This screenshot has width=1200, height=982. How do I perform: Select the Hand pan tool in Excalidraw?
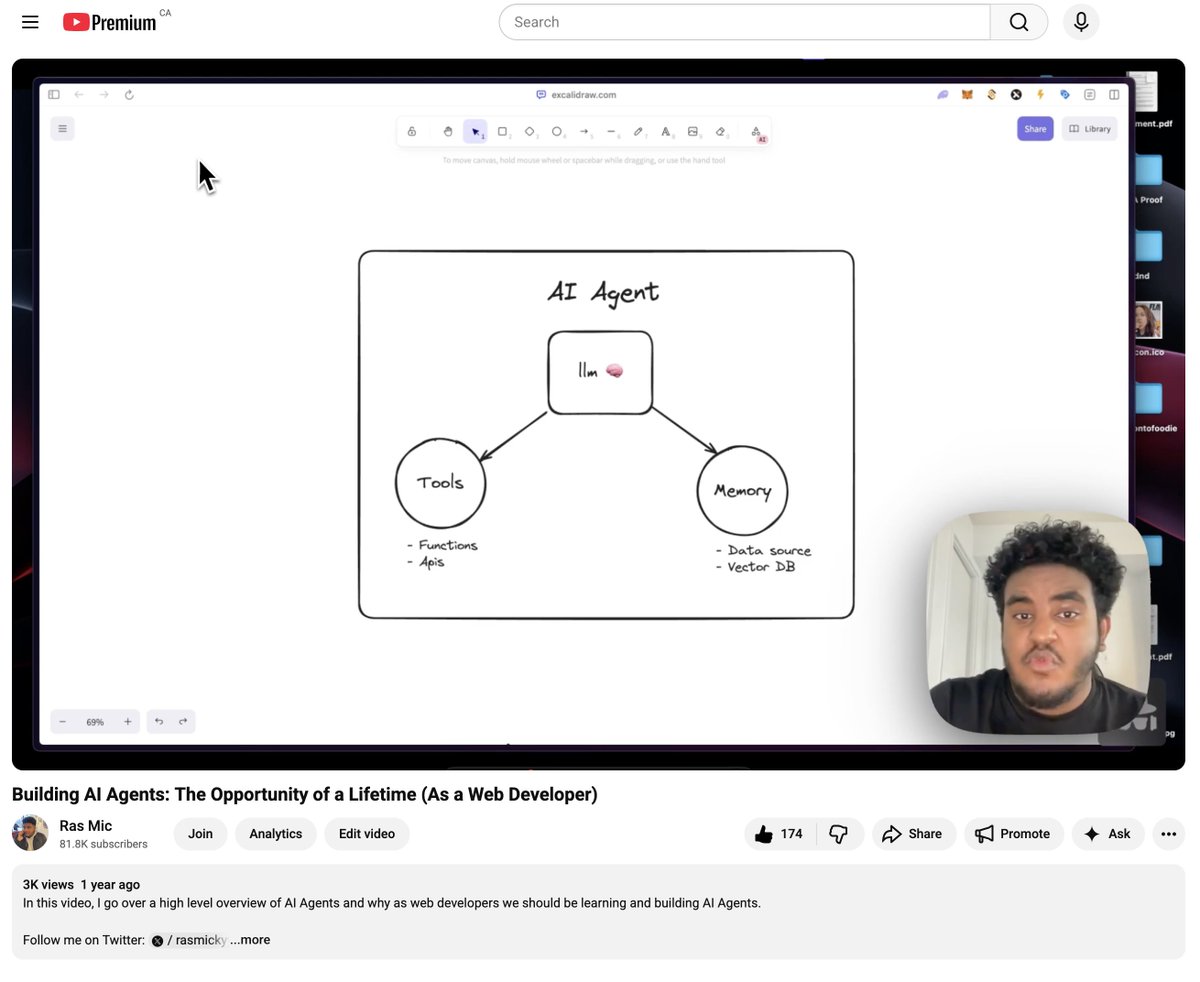448,131
